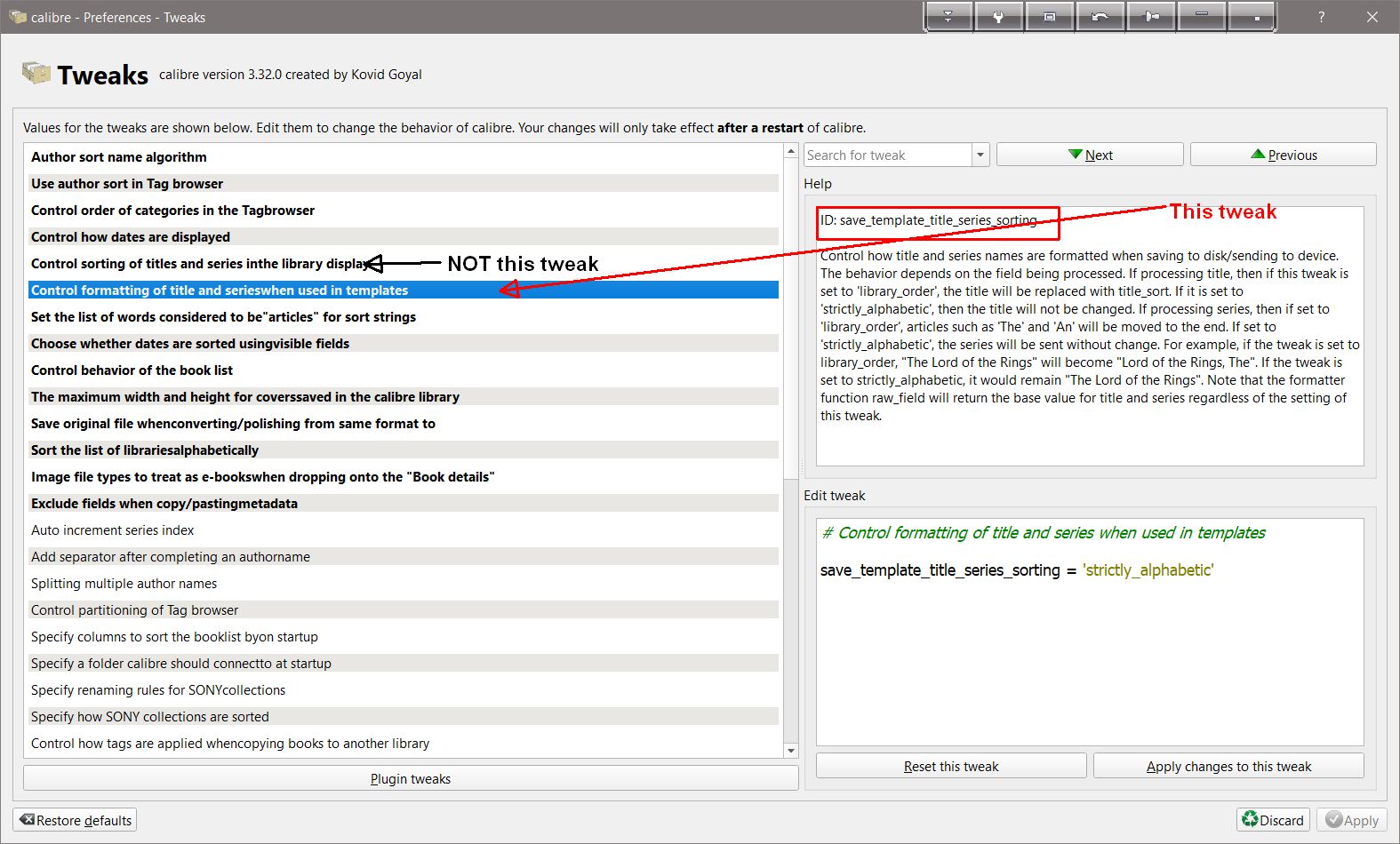Click Apply changes to this tweak
1400x844 pixels.
pyautogui.click(x=1228, y=766)
